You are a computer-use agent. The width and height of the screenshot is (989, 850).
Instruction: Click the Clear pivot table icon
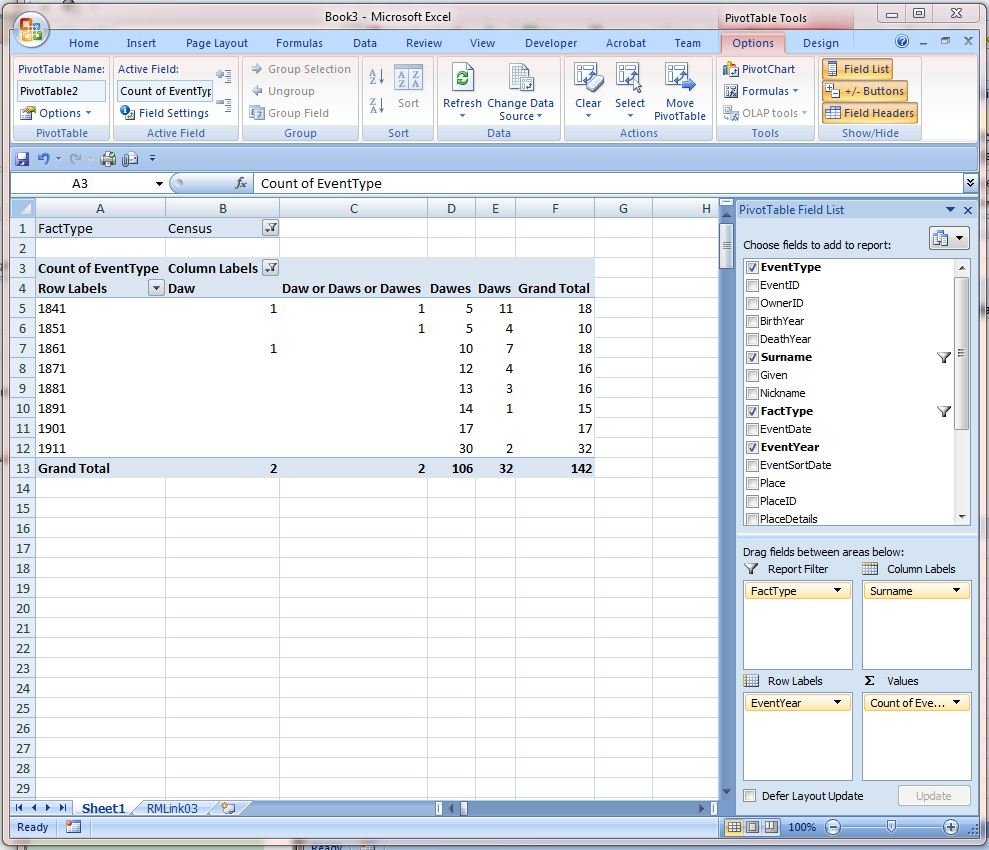[x=588, y=78]
